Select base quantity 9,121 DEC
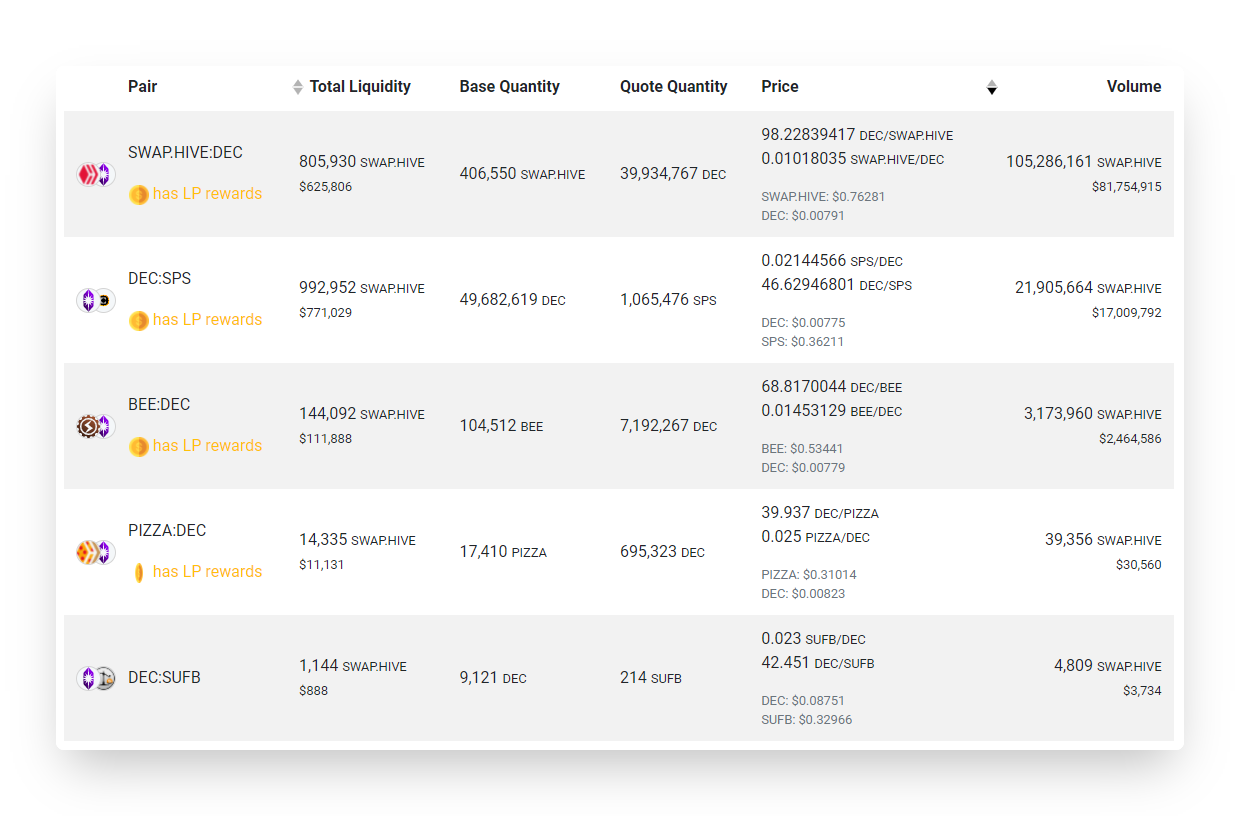This screenshot has height=816, width=1240. coord(493,678)
